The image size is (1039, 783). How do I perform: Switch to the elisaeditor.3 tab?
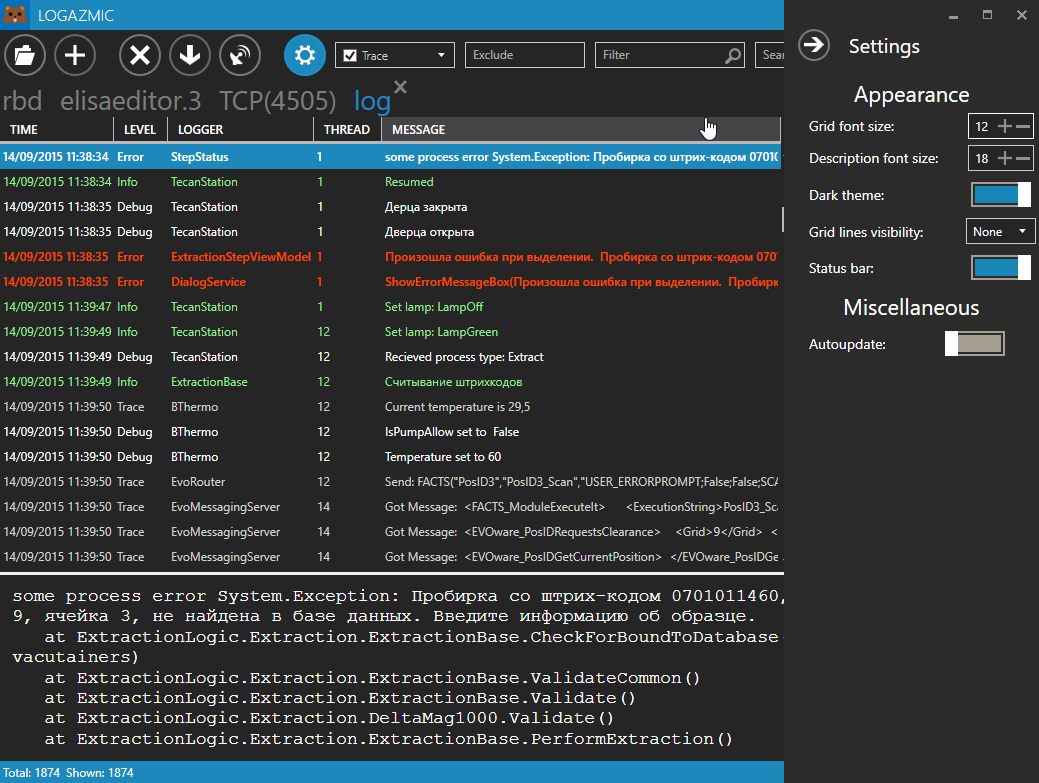131,101
